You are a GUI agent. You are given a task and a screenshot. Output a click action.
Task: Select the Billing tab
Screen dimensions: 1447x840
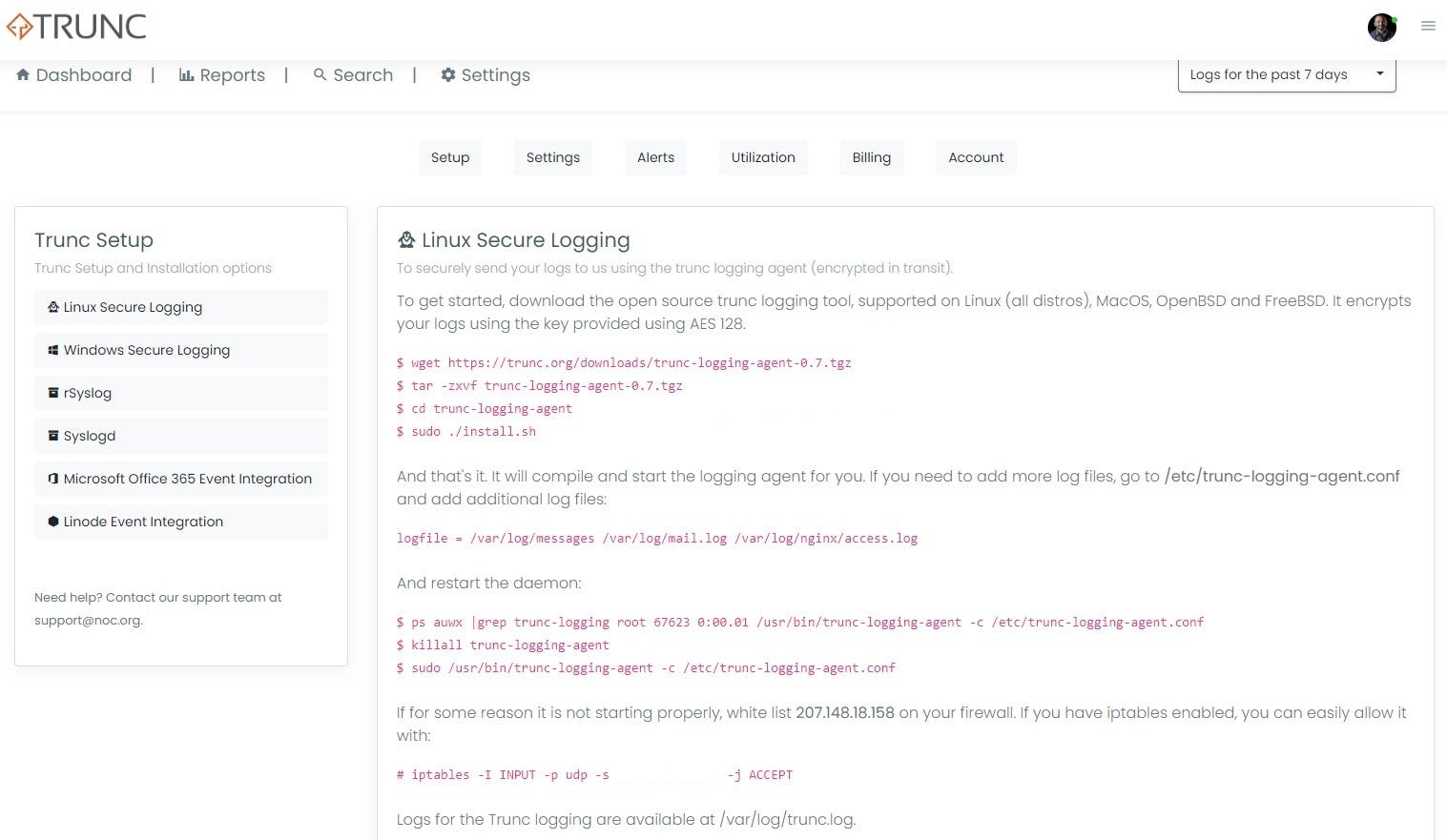(871, 157)
